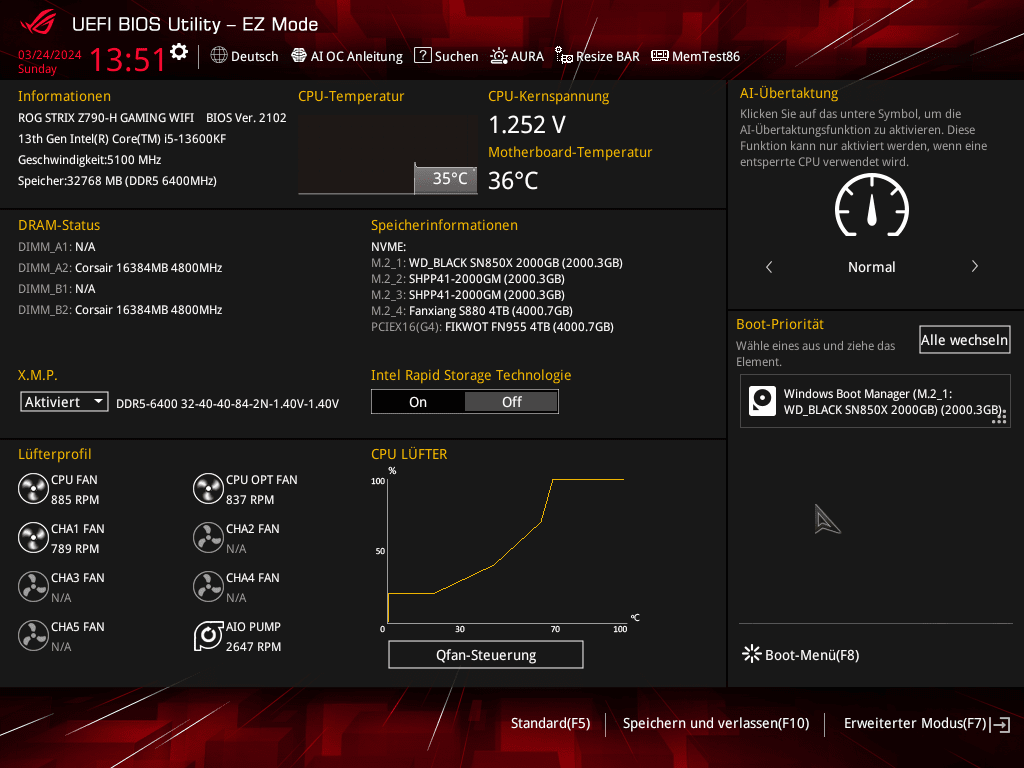
Task: Click the 36°C motherboard temperature value
Action: (x=513, y=180)
